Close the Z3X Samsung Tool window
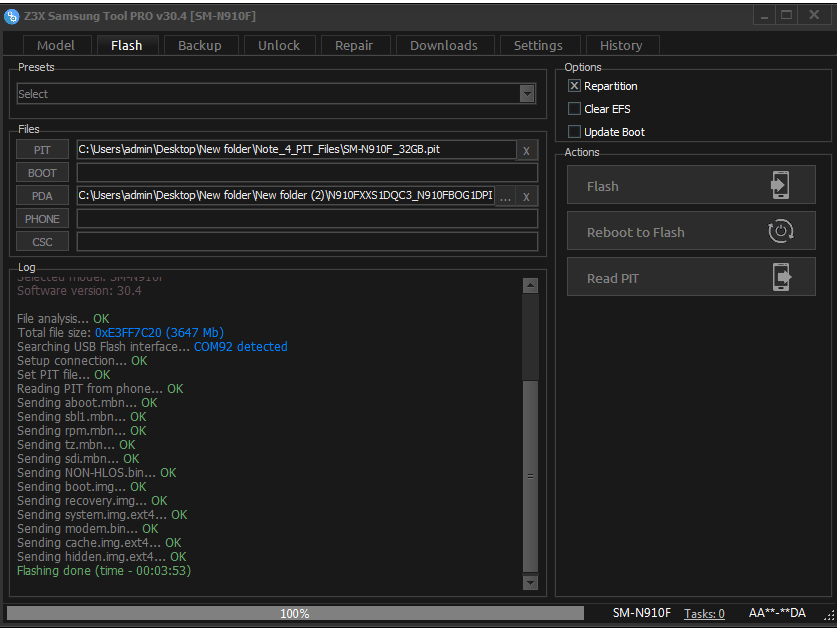 point(814,15)
